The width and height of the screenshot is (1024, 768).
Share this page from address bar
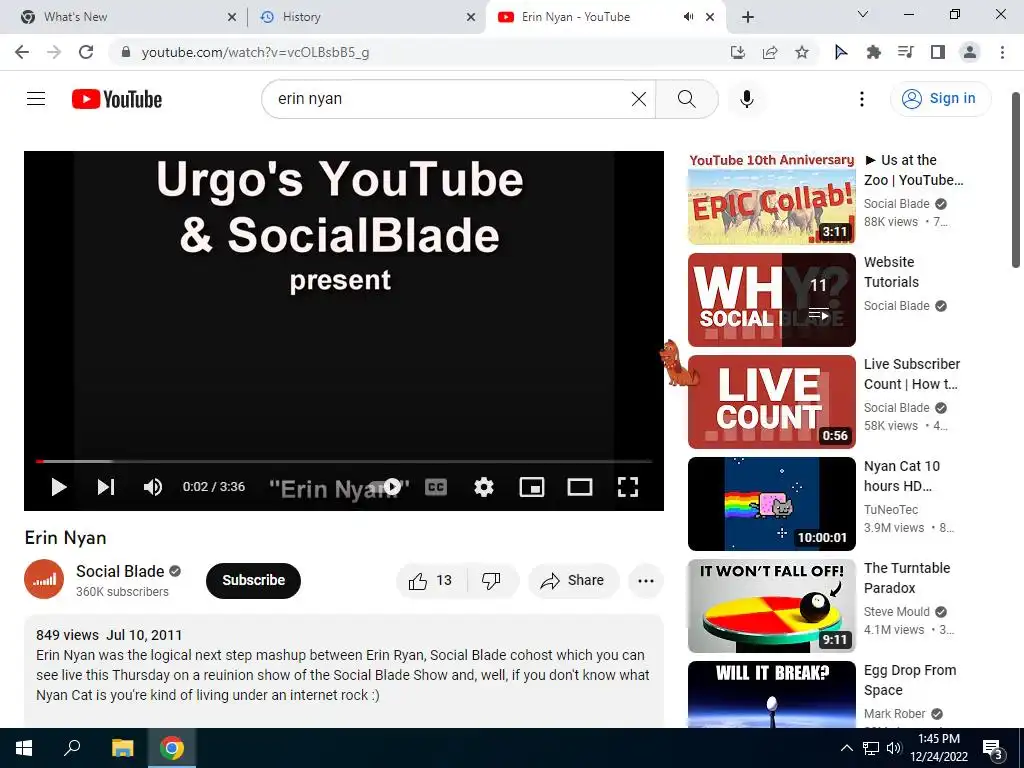click(x=770, y=52)
